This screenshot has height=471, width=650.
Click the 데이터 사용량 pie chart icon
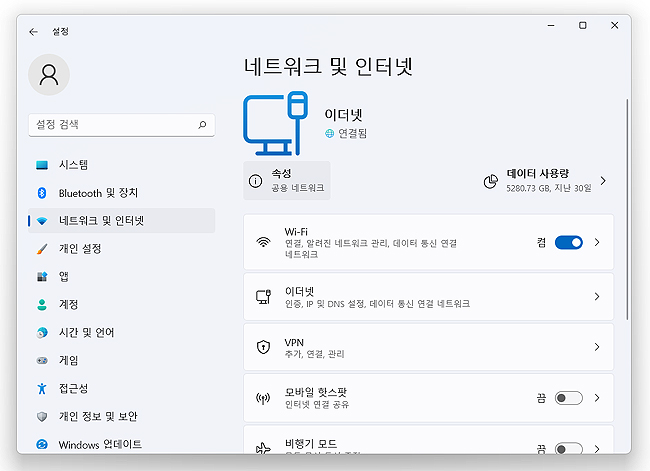(491, 181)
